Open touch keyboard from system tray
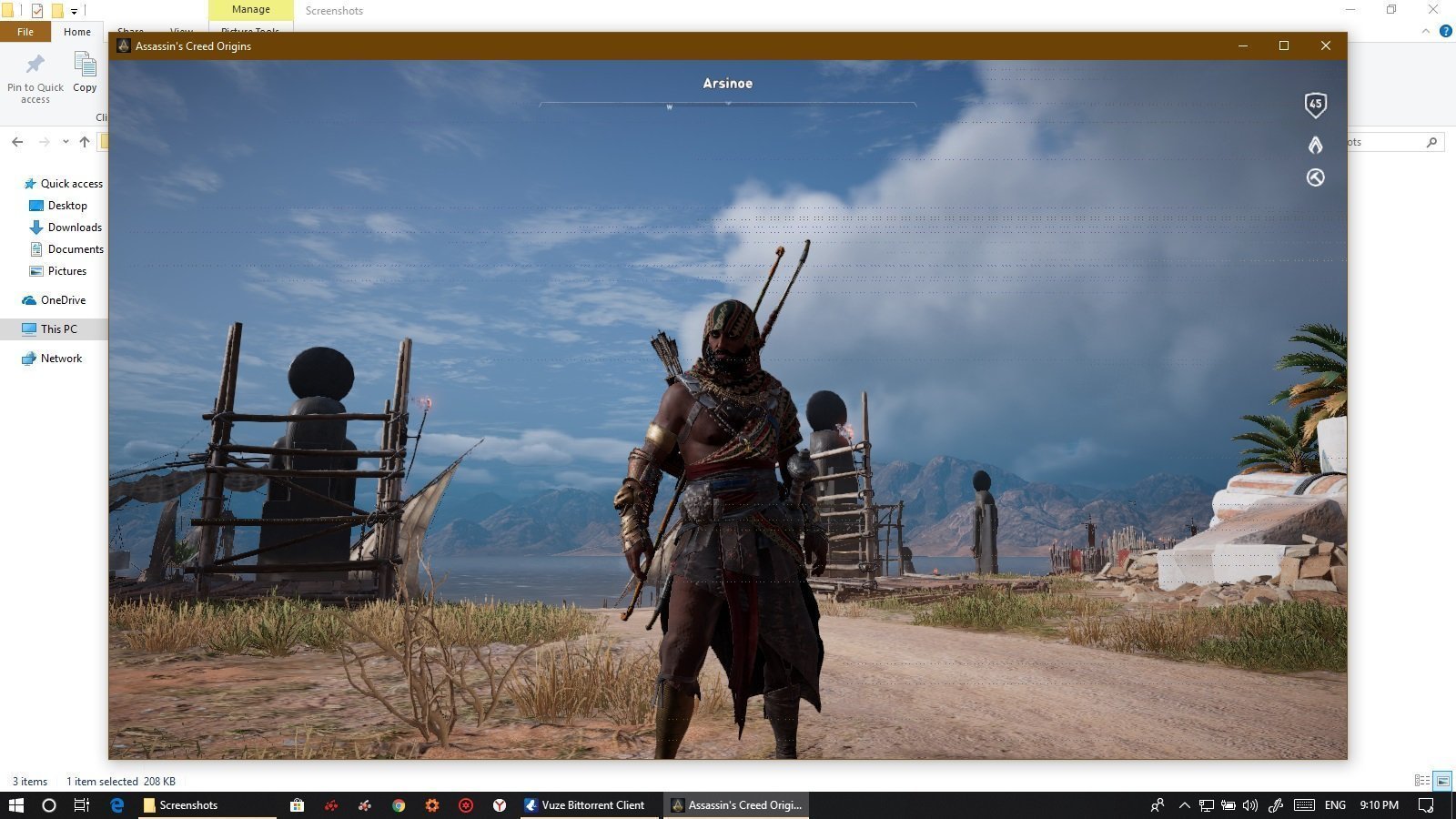Screen dimensions: 1456x819 click(x=1304, y=805)
